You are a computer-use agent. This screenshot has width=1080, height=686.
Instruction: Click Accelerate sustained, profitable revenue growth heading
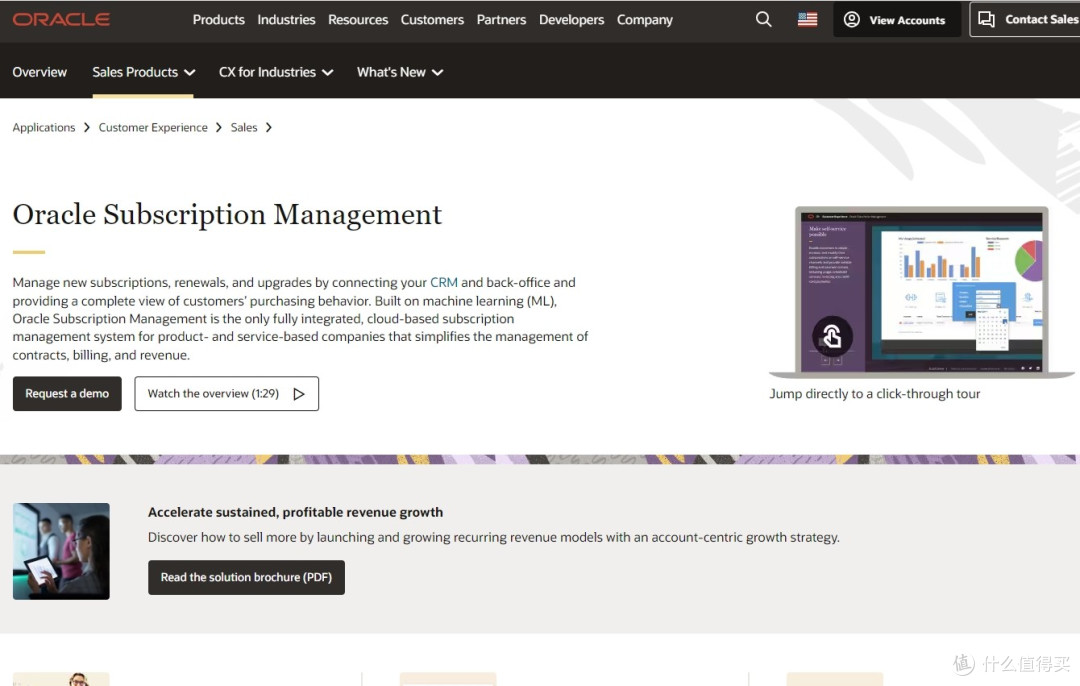coord(295,512)
